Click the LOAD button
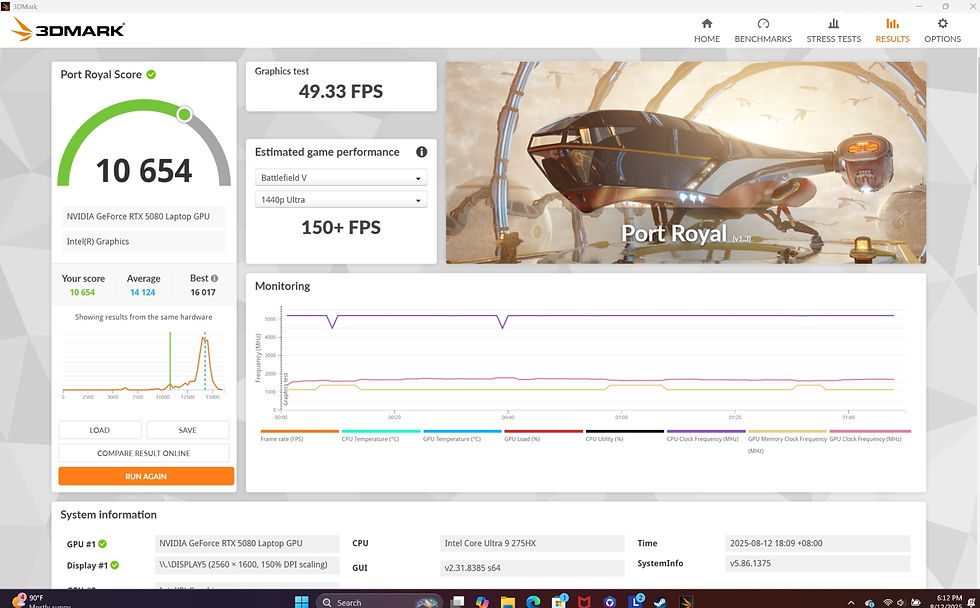This screenshot has width=980, height=608. pyautogui.click(x=100, y=430)
